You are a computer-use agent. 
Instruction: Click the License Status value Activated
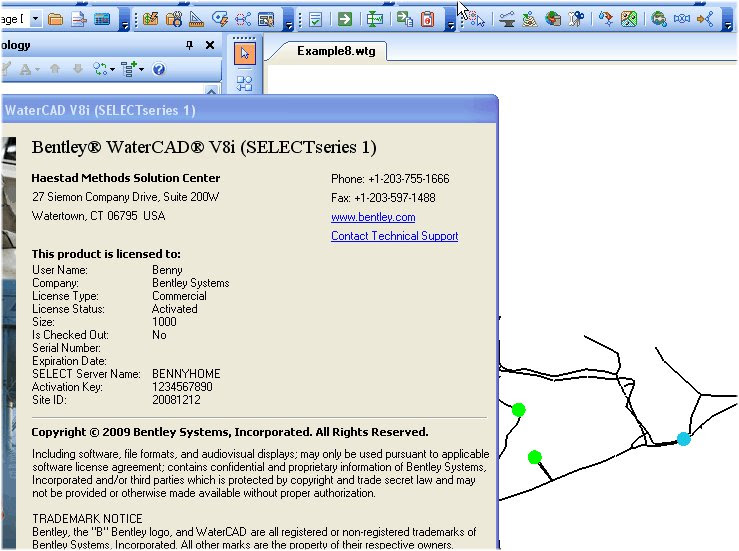(x=174, y=309)
